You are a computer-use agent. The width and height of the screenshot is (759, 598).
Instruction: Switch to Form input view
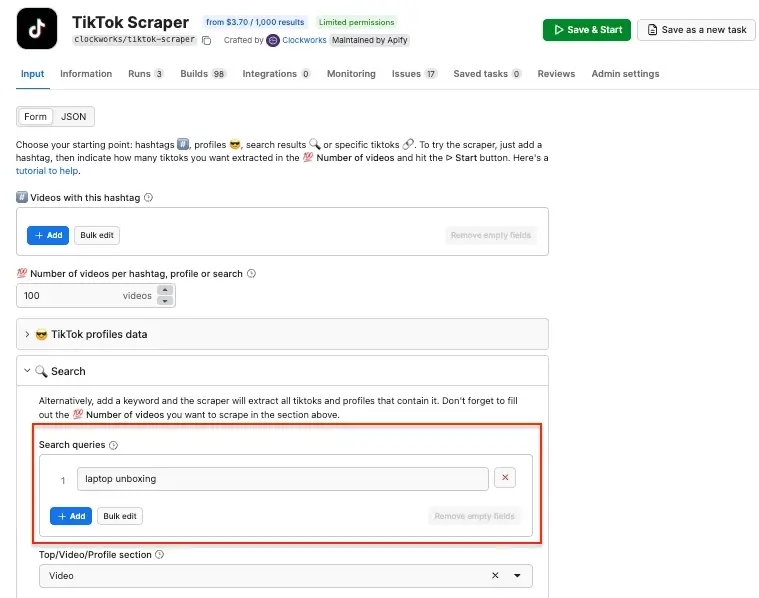click(x=35, y=117)
